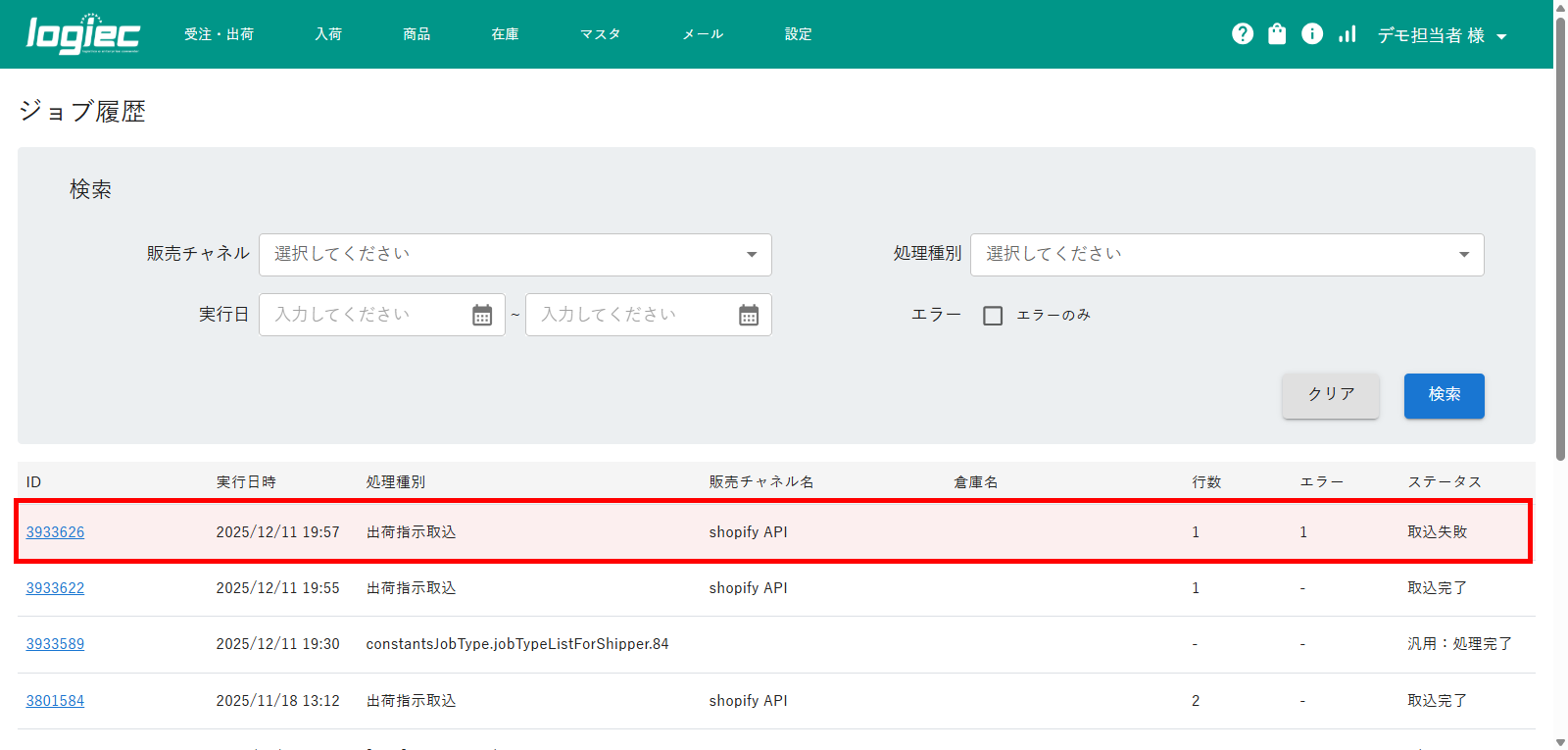1568x750 pixels.
Task: Open the 在庫 menu
Action: [505, 34]
